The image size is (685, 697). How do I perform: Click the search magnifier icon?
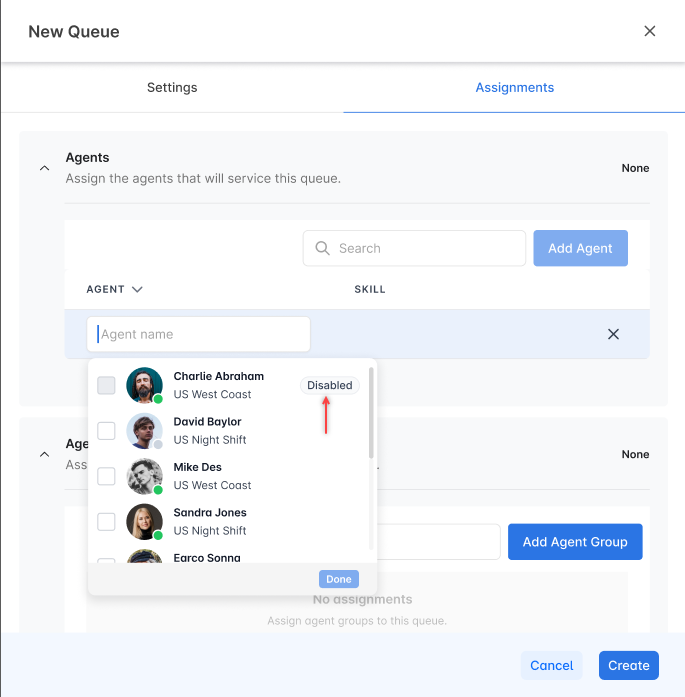coord(322,248)
